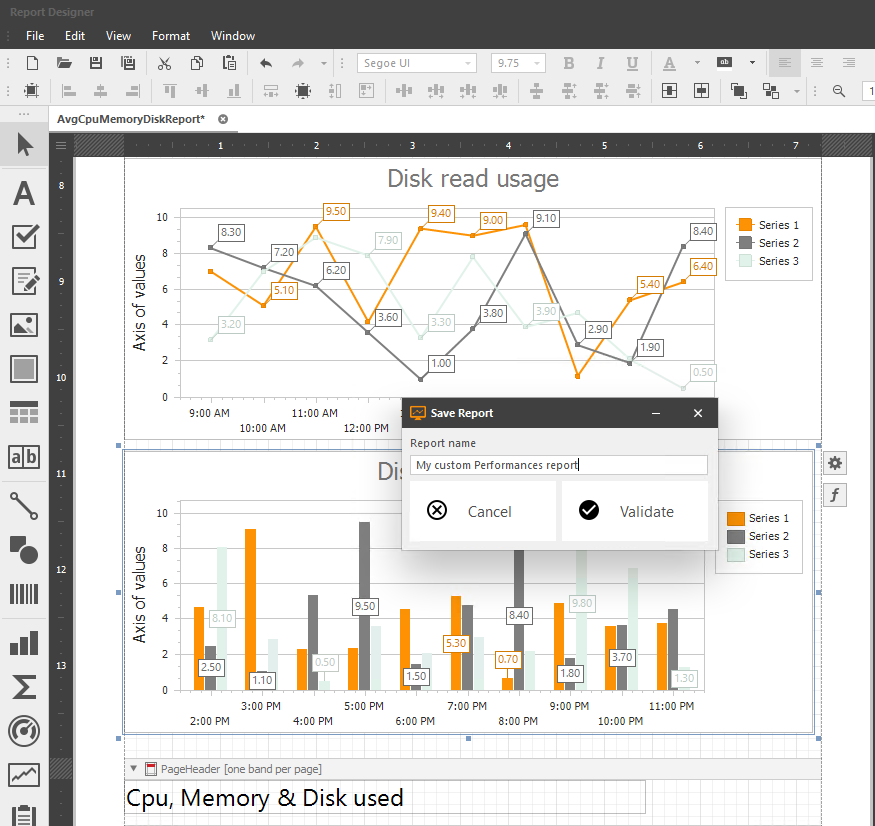Collapse the PageHeader band

[133, 768]
